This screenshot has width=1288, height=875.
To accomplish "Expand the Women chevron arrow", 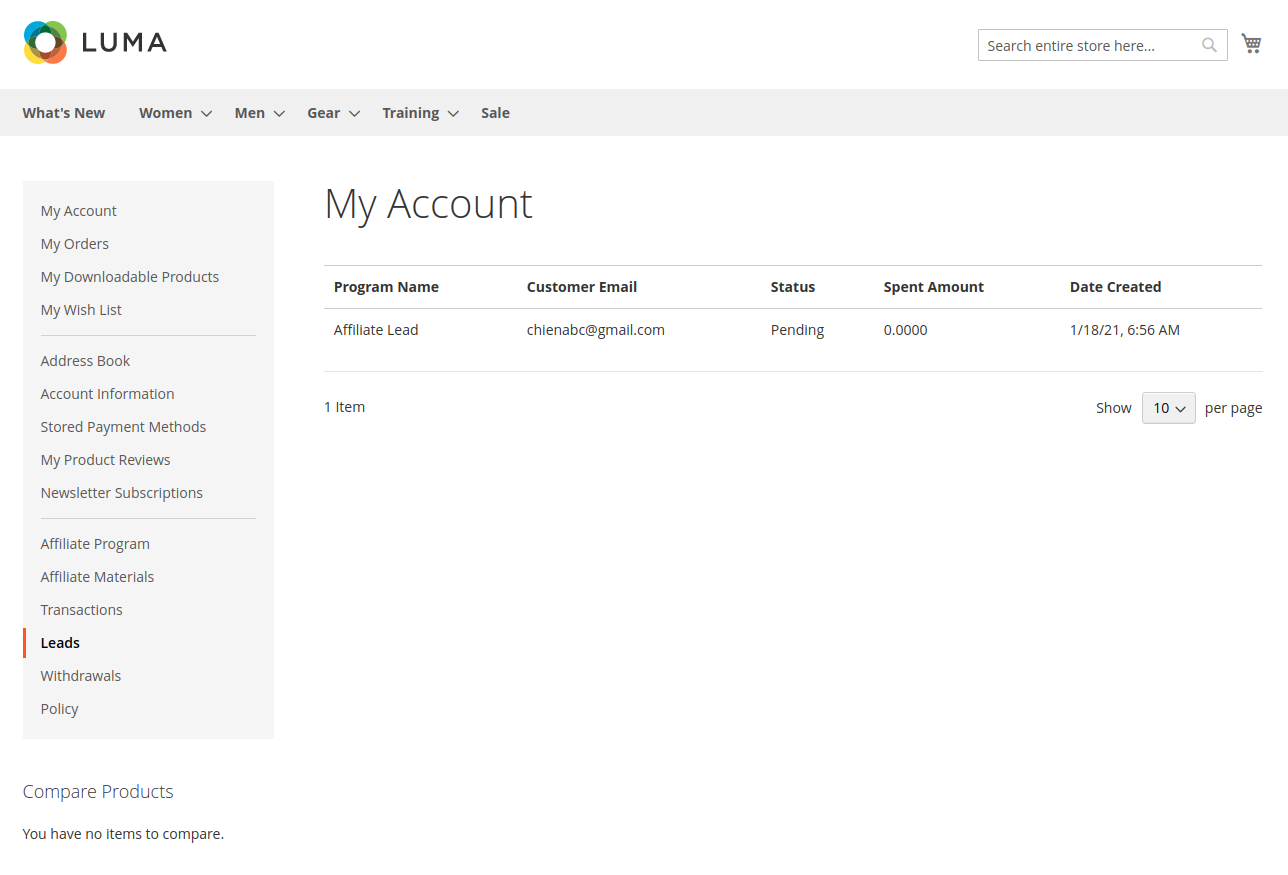I will coord(206,114).
